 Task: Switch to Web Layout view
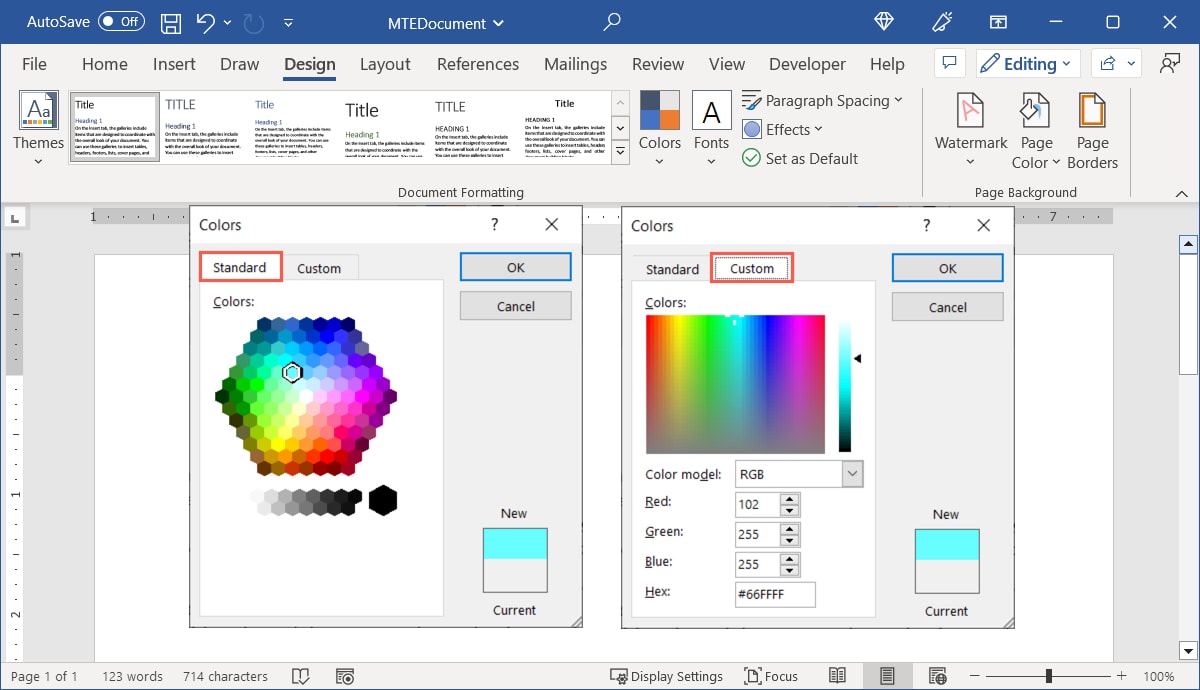(x=937, y=676)
